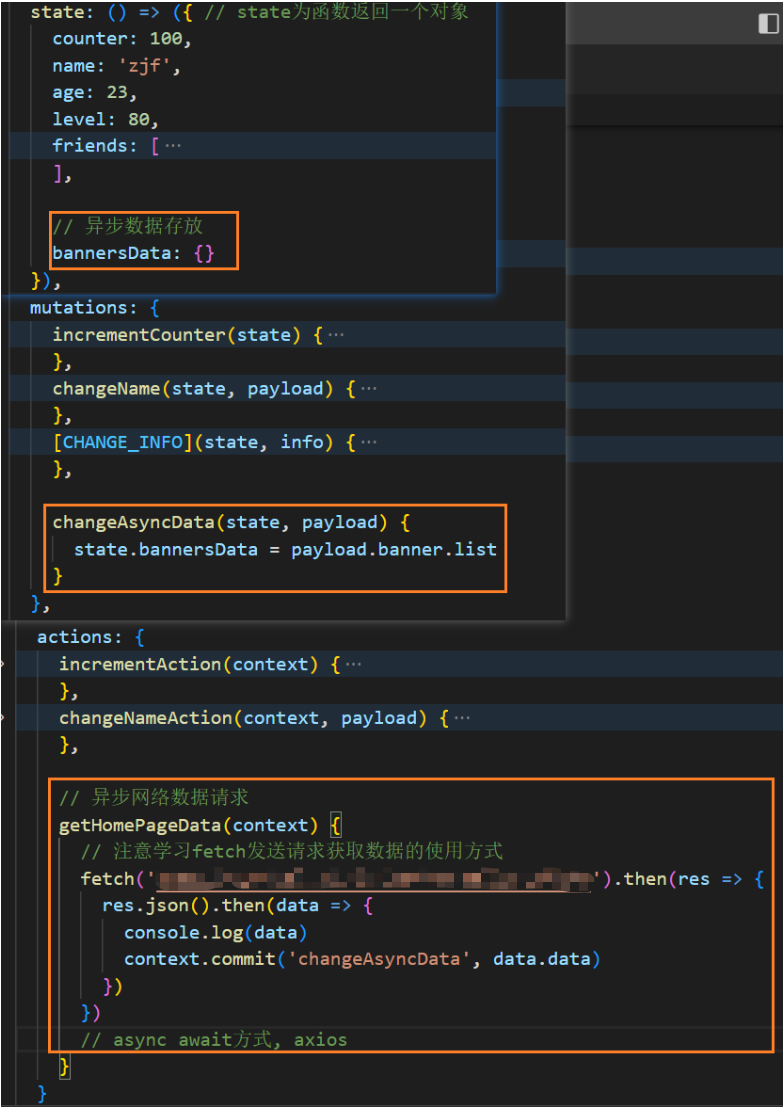
Task: Expand the folded incrementAction body
Action: [x=353, y=664]
